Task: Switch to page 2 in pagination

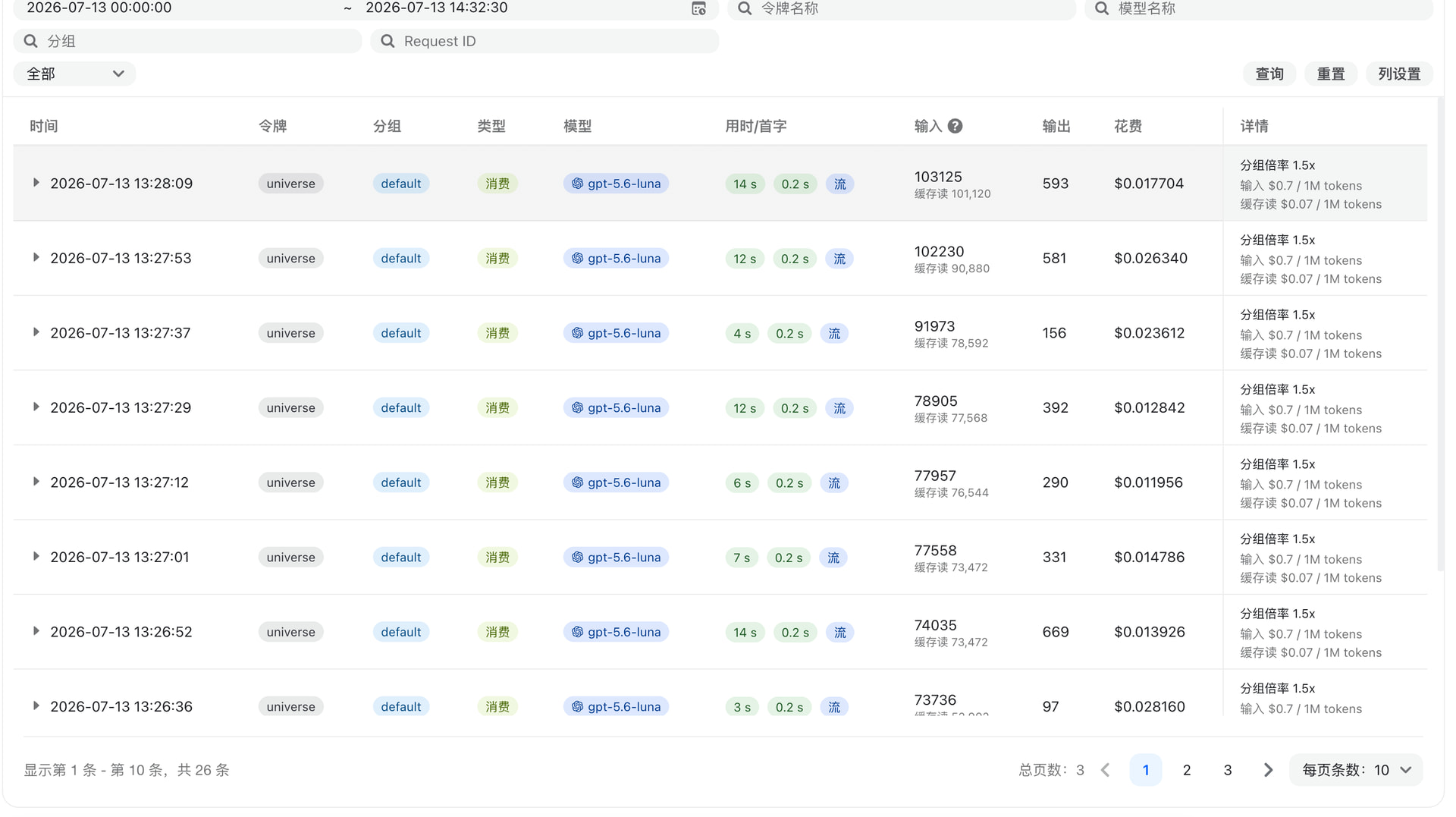Action: click(1187, 770)
